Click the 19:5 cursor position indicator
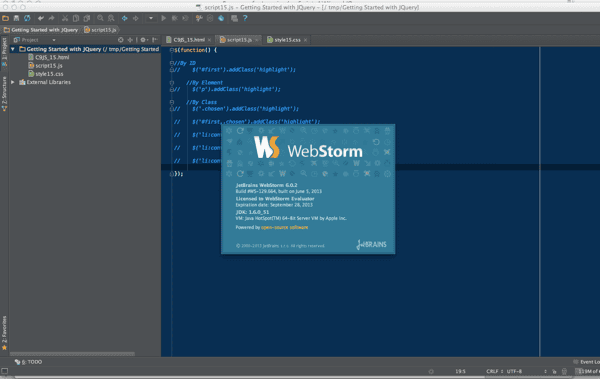Viewport: 600px width, 379px height. point(460,371)
